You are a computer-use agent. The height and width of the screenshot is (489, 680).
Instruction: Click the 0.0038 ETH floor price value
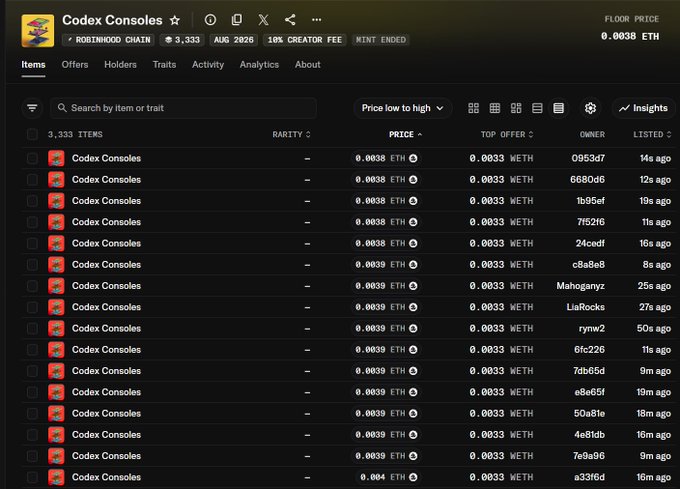click(630, 36)
